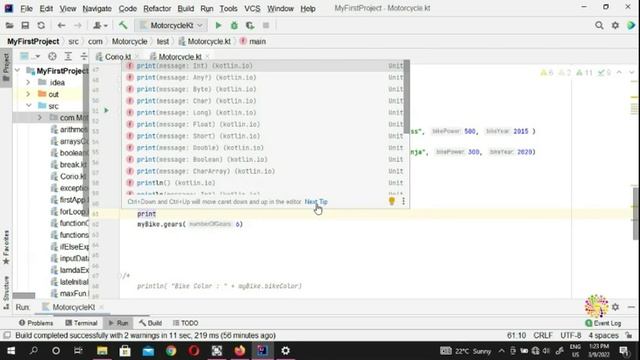
Task: Open the File menu
Action: [x=26, y=8]
